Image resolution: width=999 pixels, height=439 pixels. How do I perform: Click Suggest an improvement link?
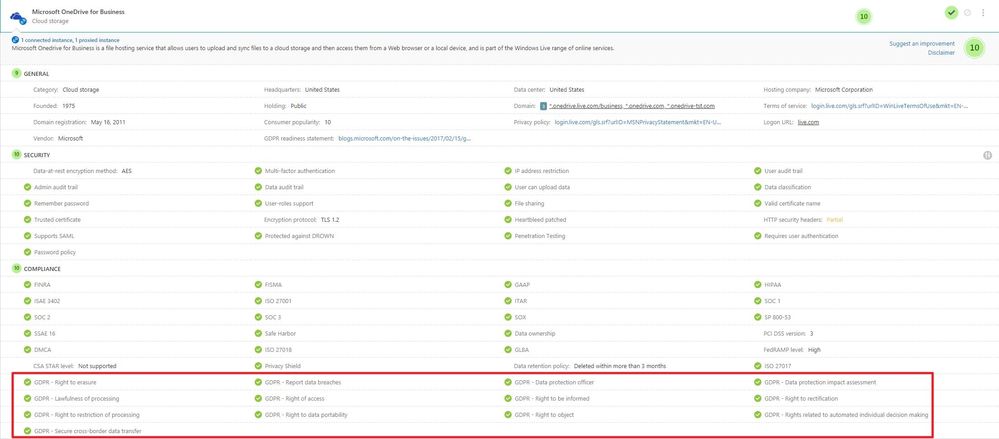pyautogui.click(x=922, y=43)
